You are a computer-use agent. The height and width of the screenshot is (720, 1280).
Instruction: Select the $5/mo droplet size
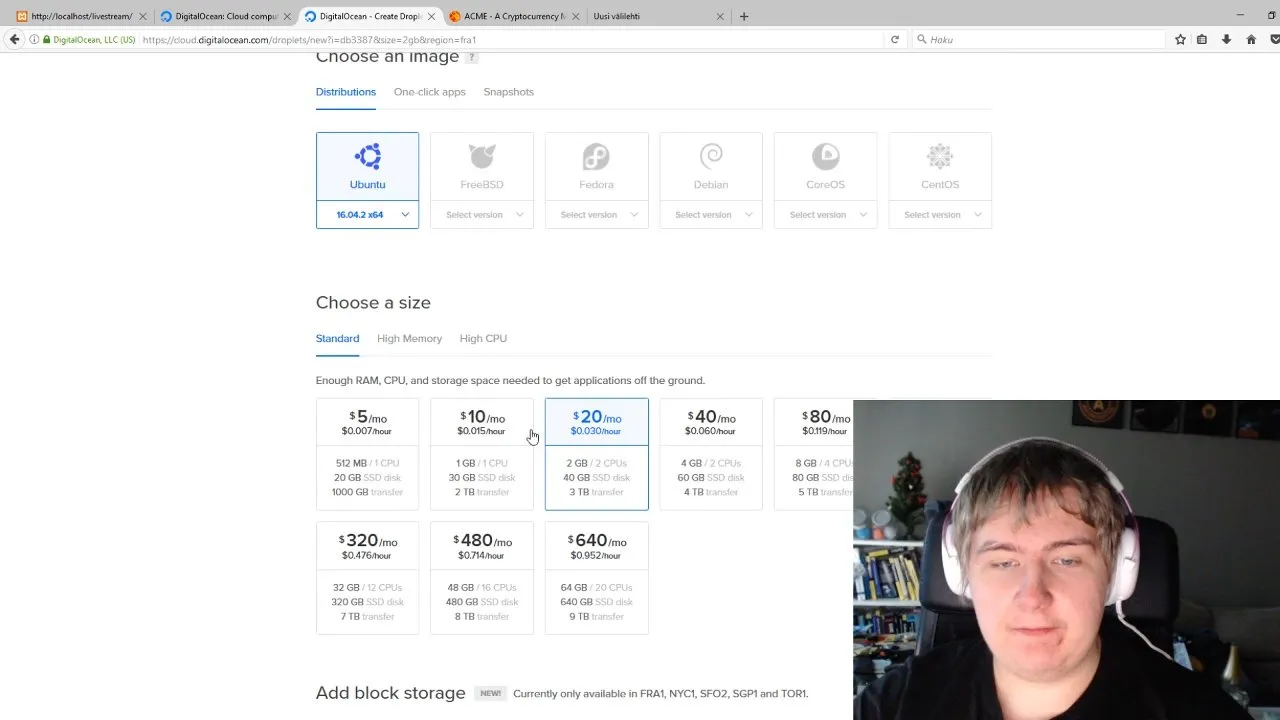(x=367, y=454)
